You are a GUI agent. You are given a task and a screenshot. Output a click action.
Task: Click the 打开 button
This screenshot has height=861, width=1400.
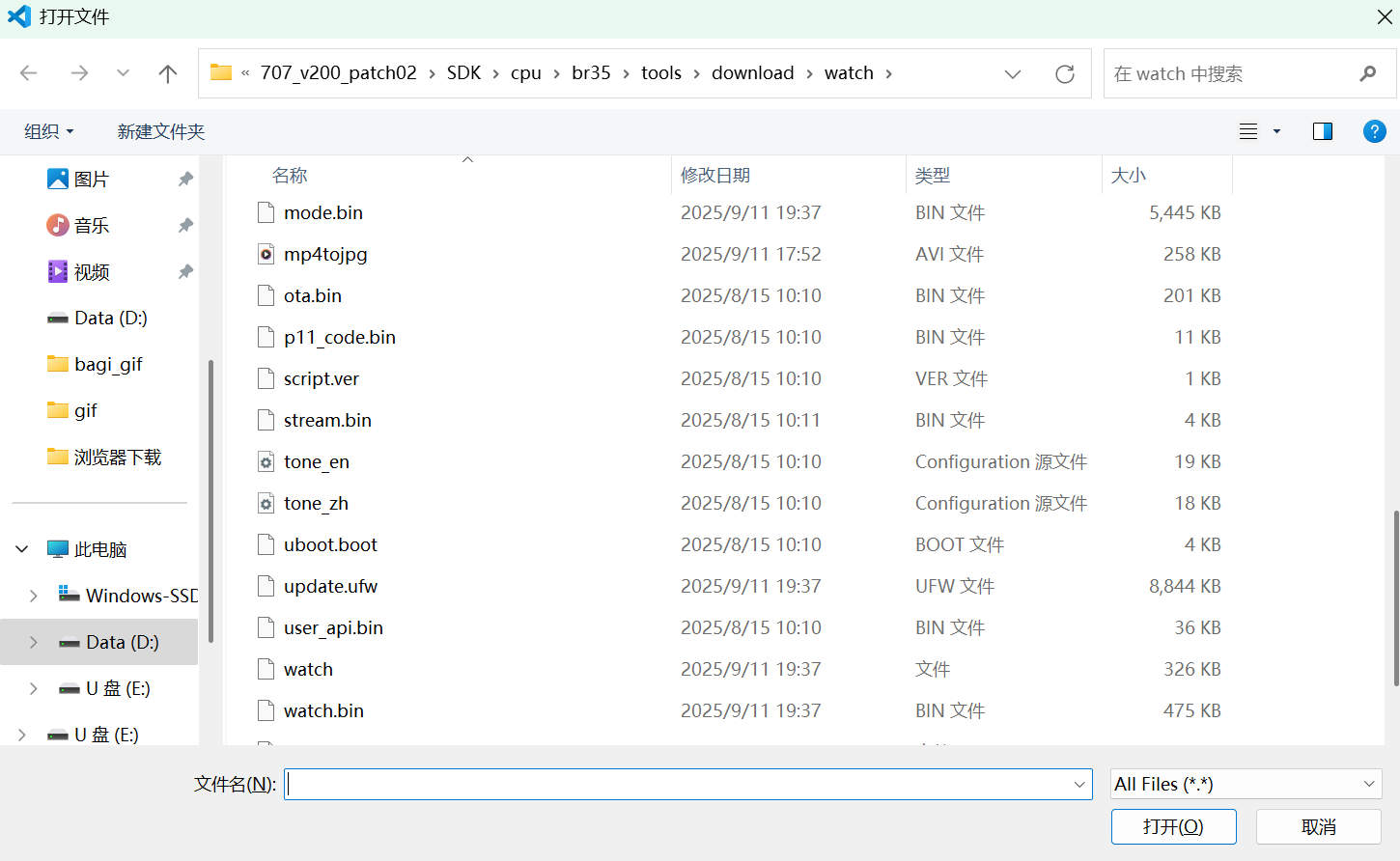pos(1173,826)
